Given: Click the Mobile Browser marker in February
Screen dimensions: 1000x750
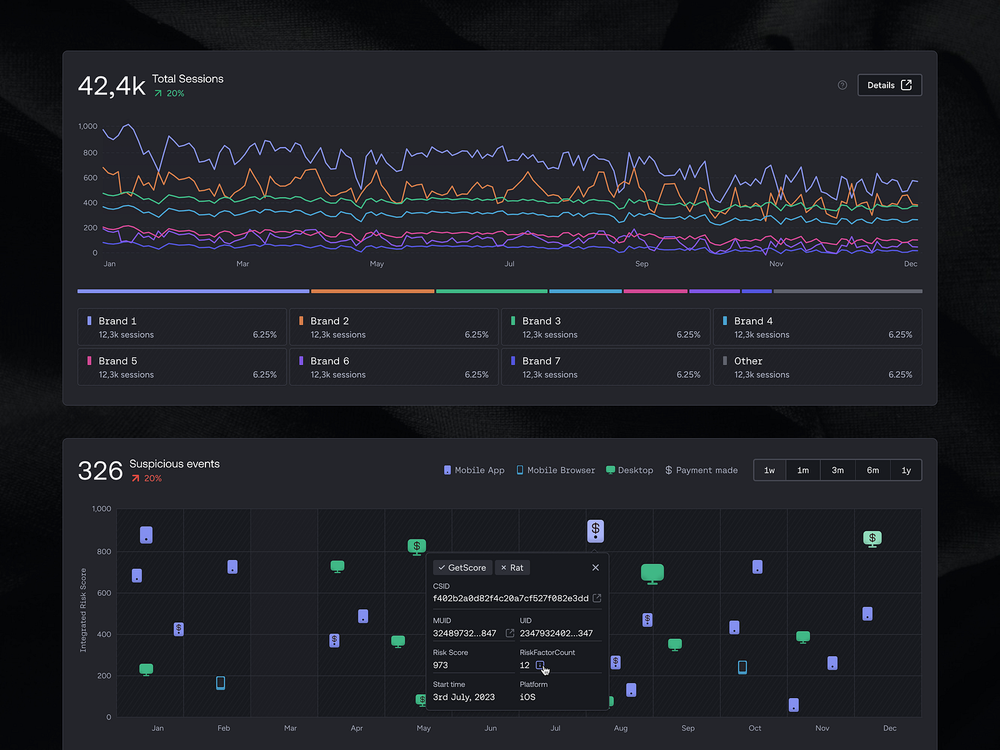Looking at the screenshot, I should [221, 683].
